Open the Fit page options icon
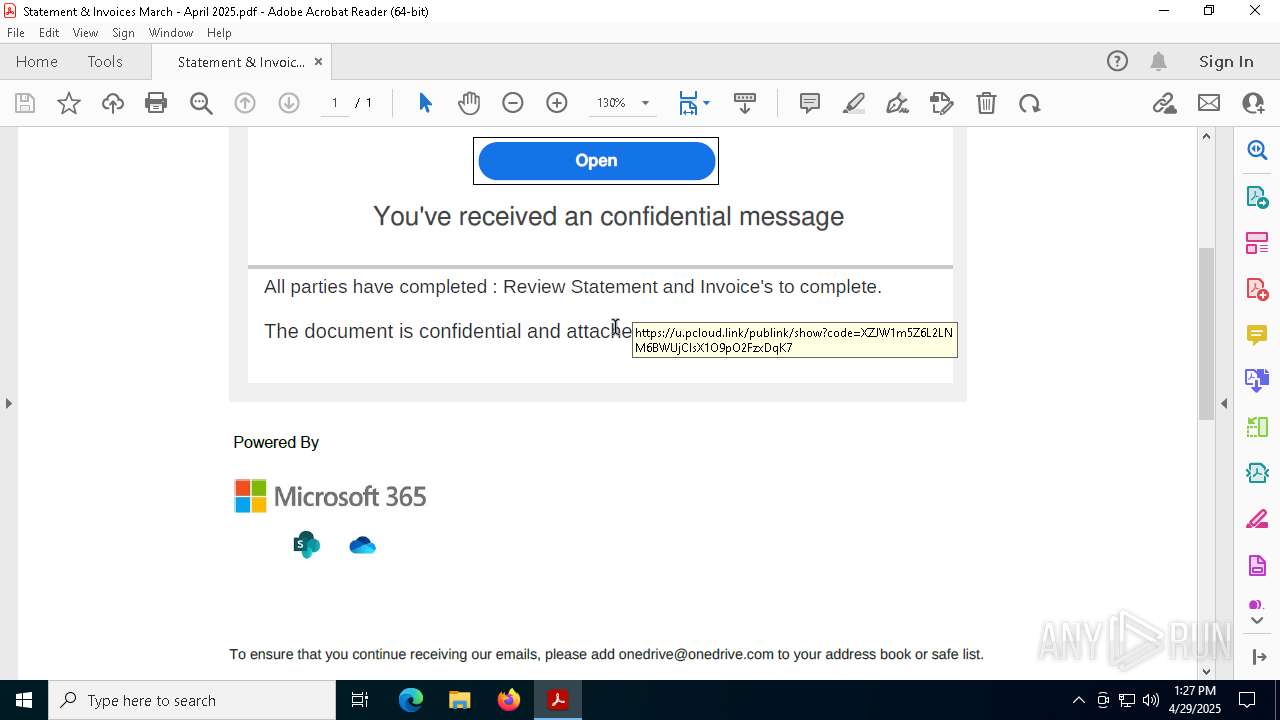 click(694, 103)
